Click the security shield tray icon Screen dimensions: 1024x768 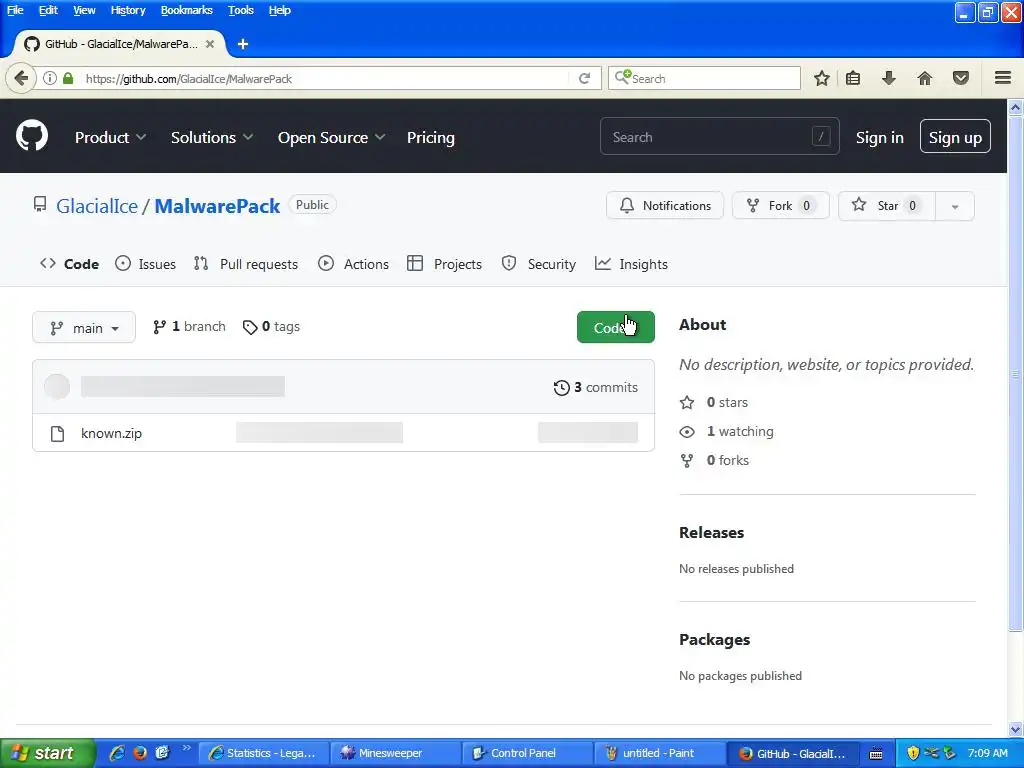[913, 753]
